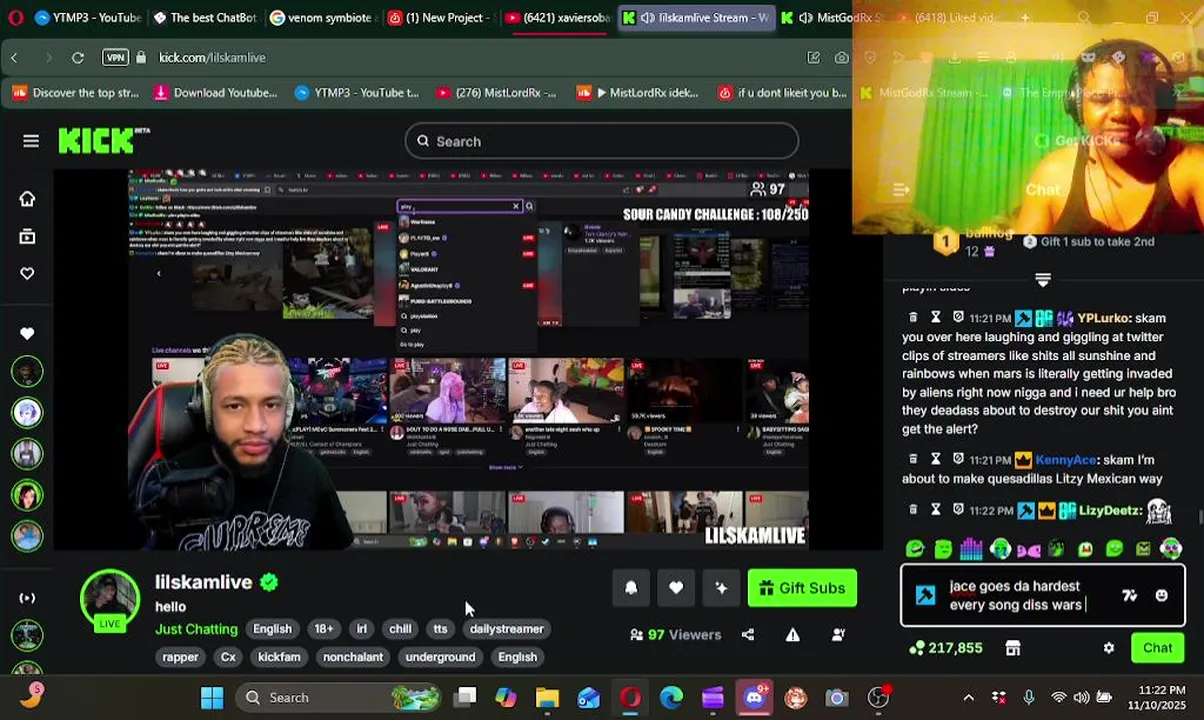Open (276) MistLordRx bookmark
1204x720 pixels.
tap(497, 93)
